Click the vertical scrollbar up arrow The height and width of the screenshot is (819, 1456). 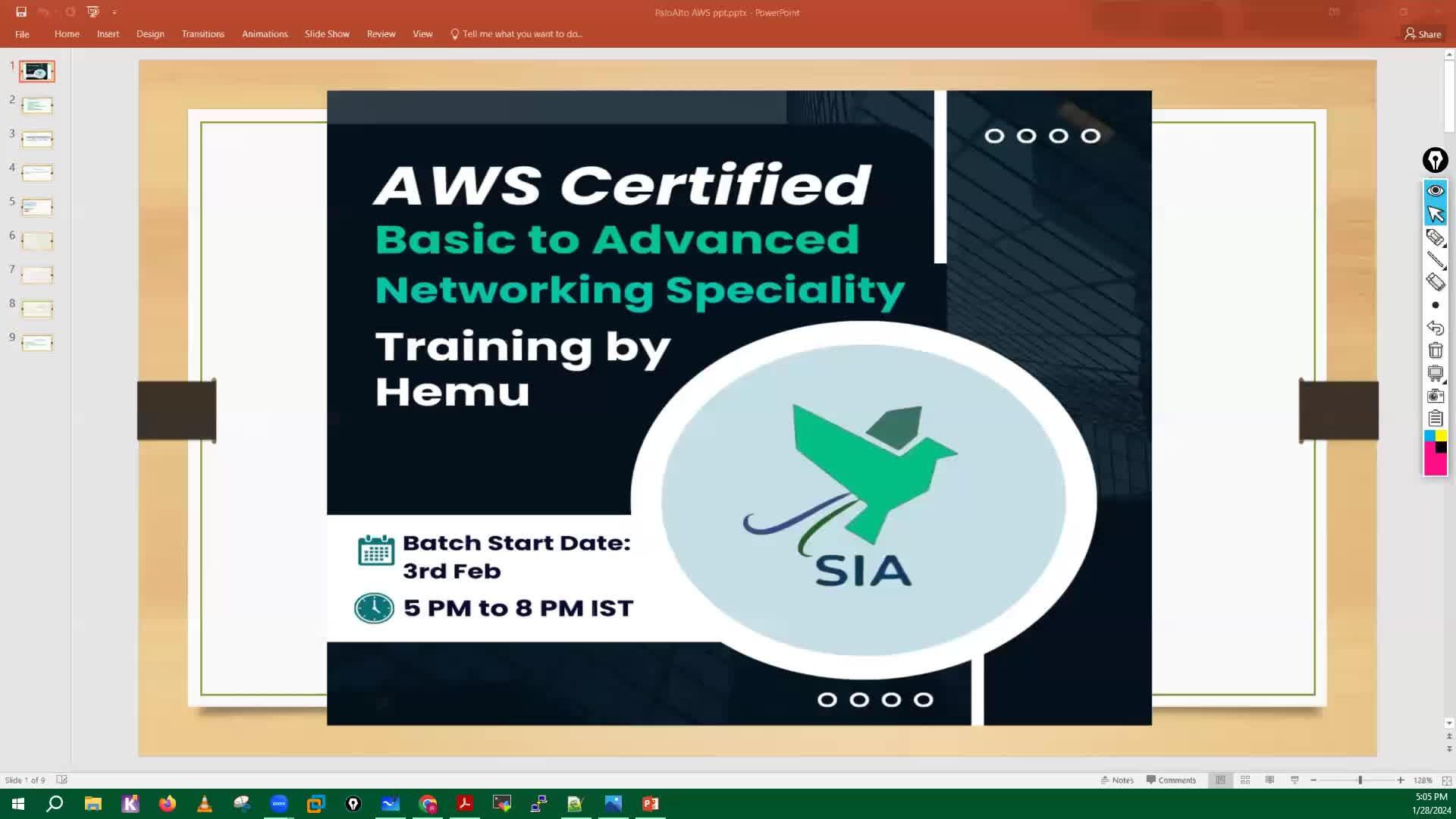1449,55
